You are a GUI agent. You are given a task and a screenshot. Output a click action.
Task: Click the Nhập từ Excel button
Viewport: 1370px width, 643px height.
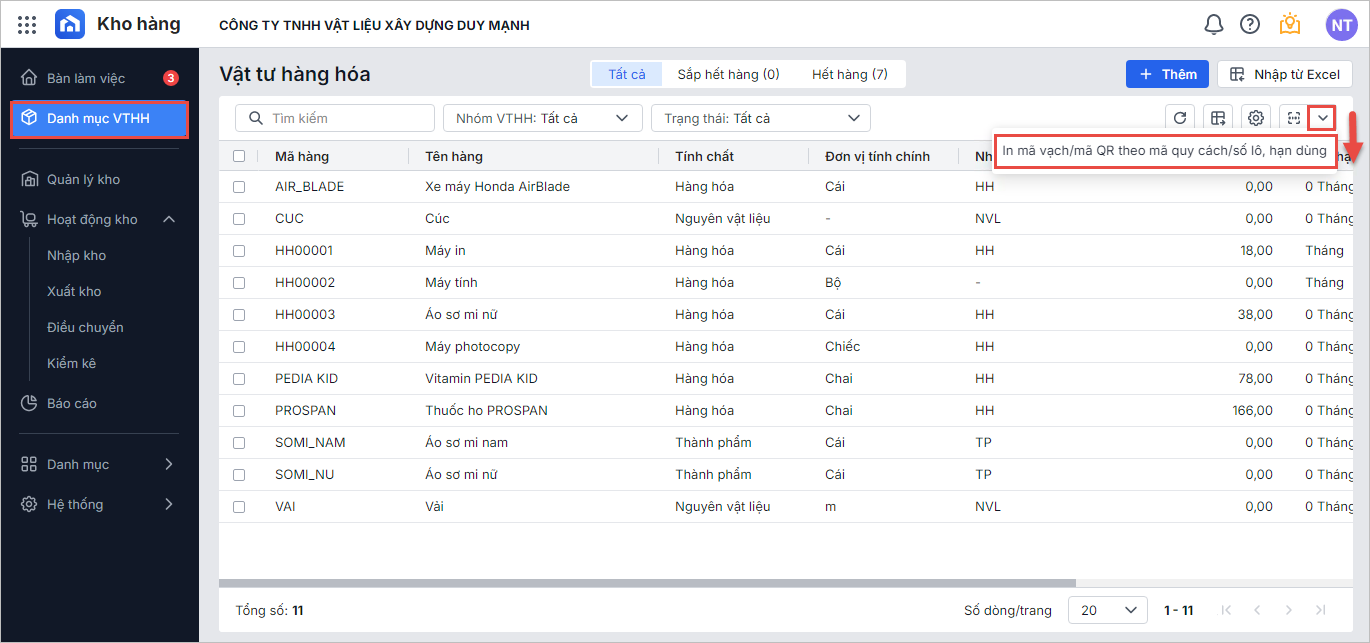[x=1285, y=75]
